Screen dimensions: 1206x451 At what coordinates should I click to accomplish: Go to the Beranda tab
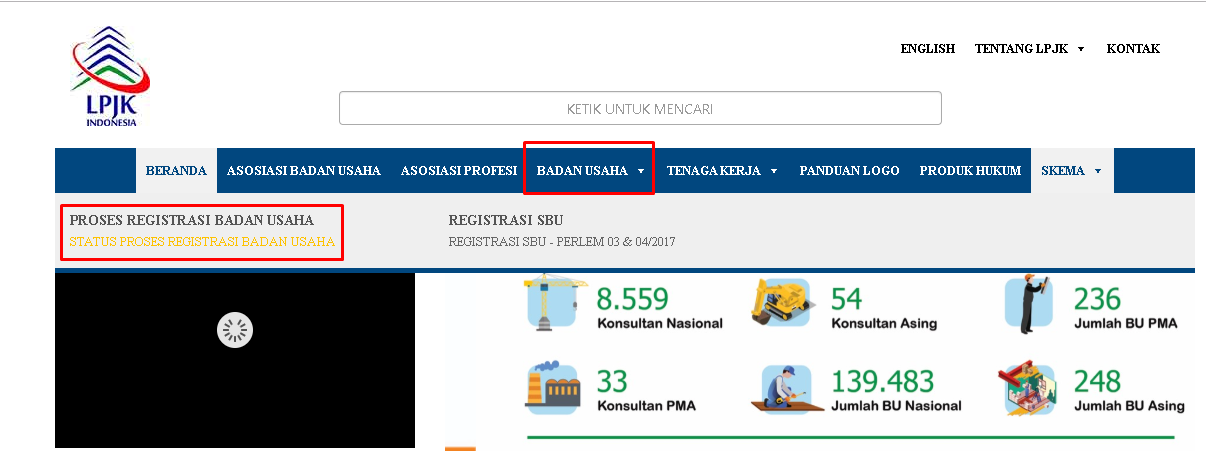(176, 171)
